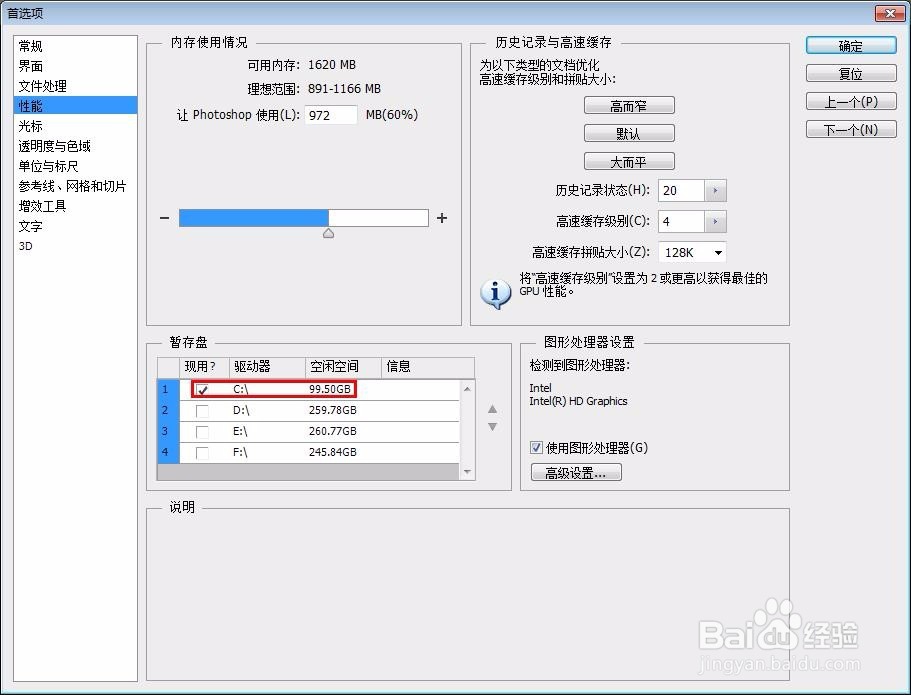Click the plus icon beside memory slider
The width and height of the screenshot is (911, 695).
[442, 218]
